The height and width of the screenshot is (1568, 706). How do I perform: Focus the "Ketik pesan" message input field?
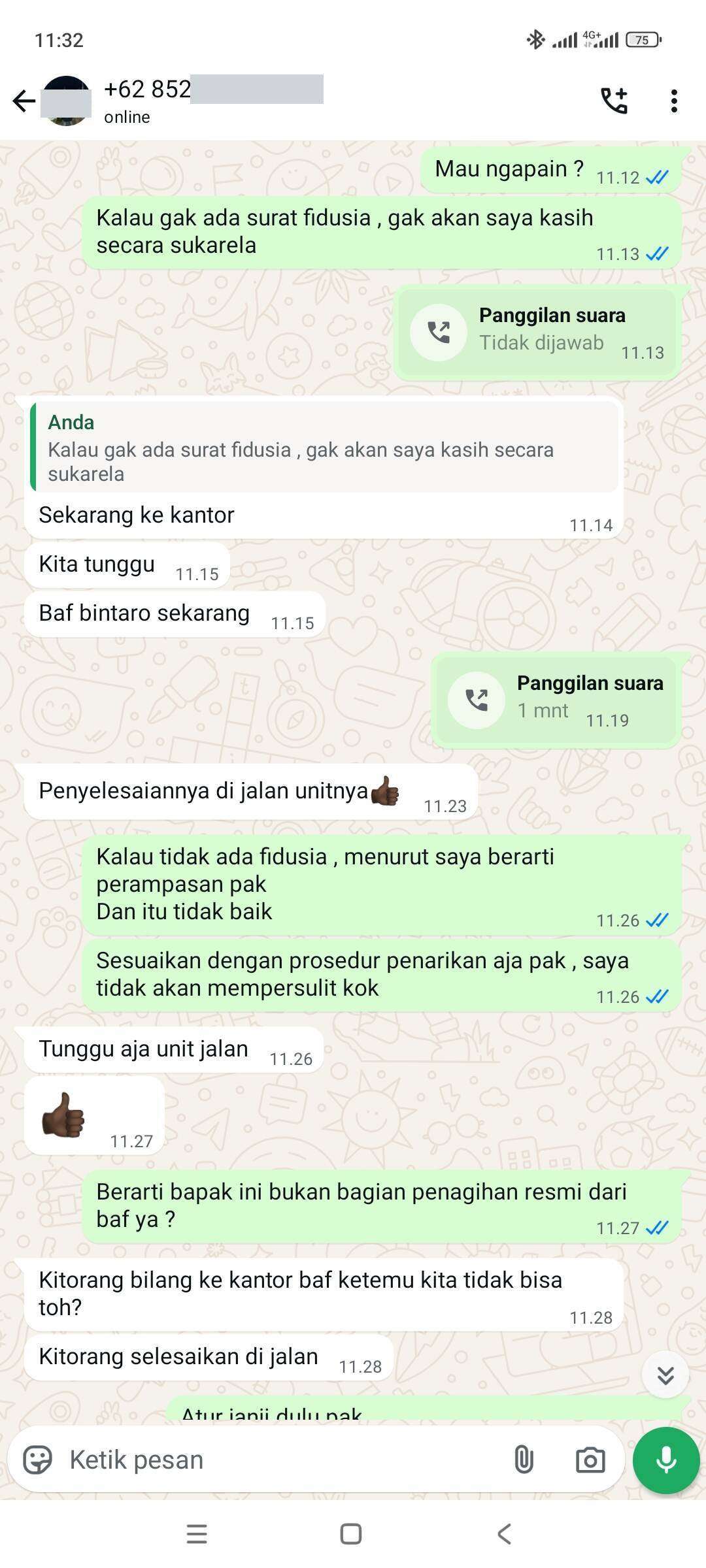pos(281,1460)
